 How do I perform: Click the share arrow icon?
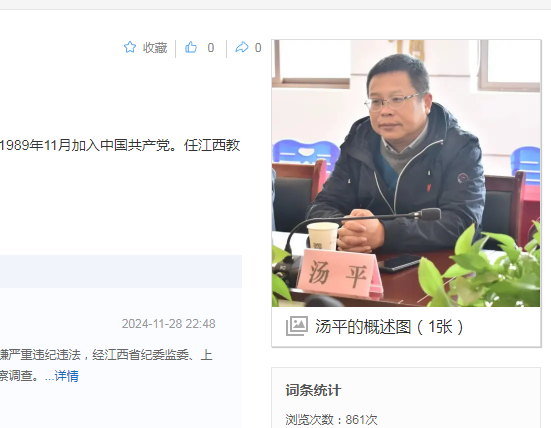242,47
